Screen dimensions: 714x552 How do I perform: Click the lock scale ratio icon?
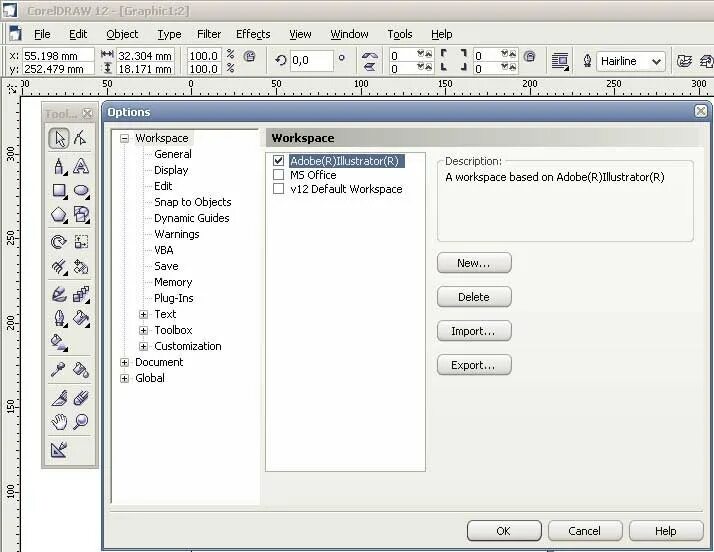(250, 56)
